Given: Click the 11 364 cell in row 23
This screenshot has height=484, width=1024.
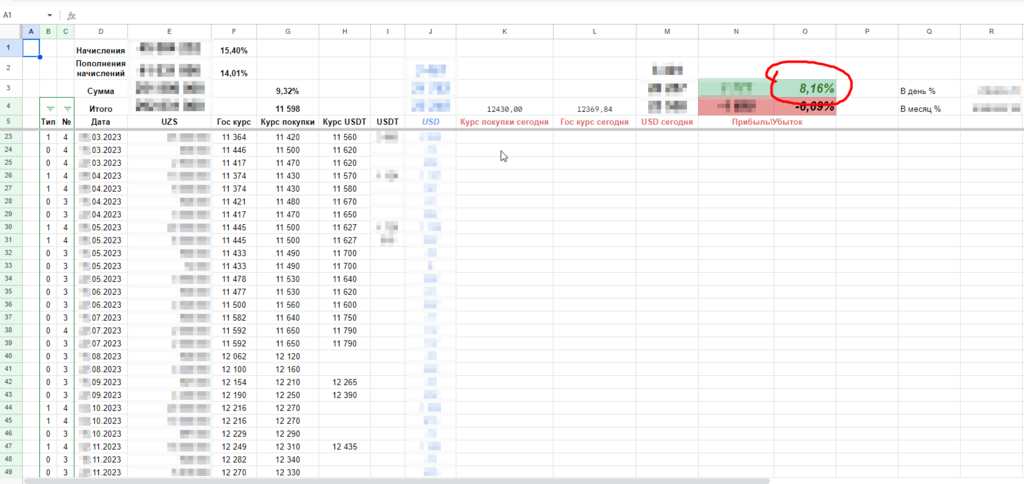Looking at the screenshot, I should [x=234, y=137].
